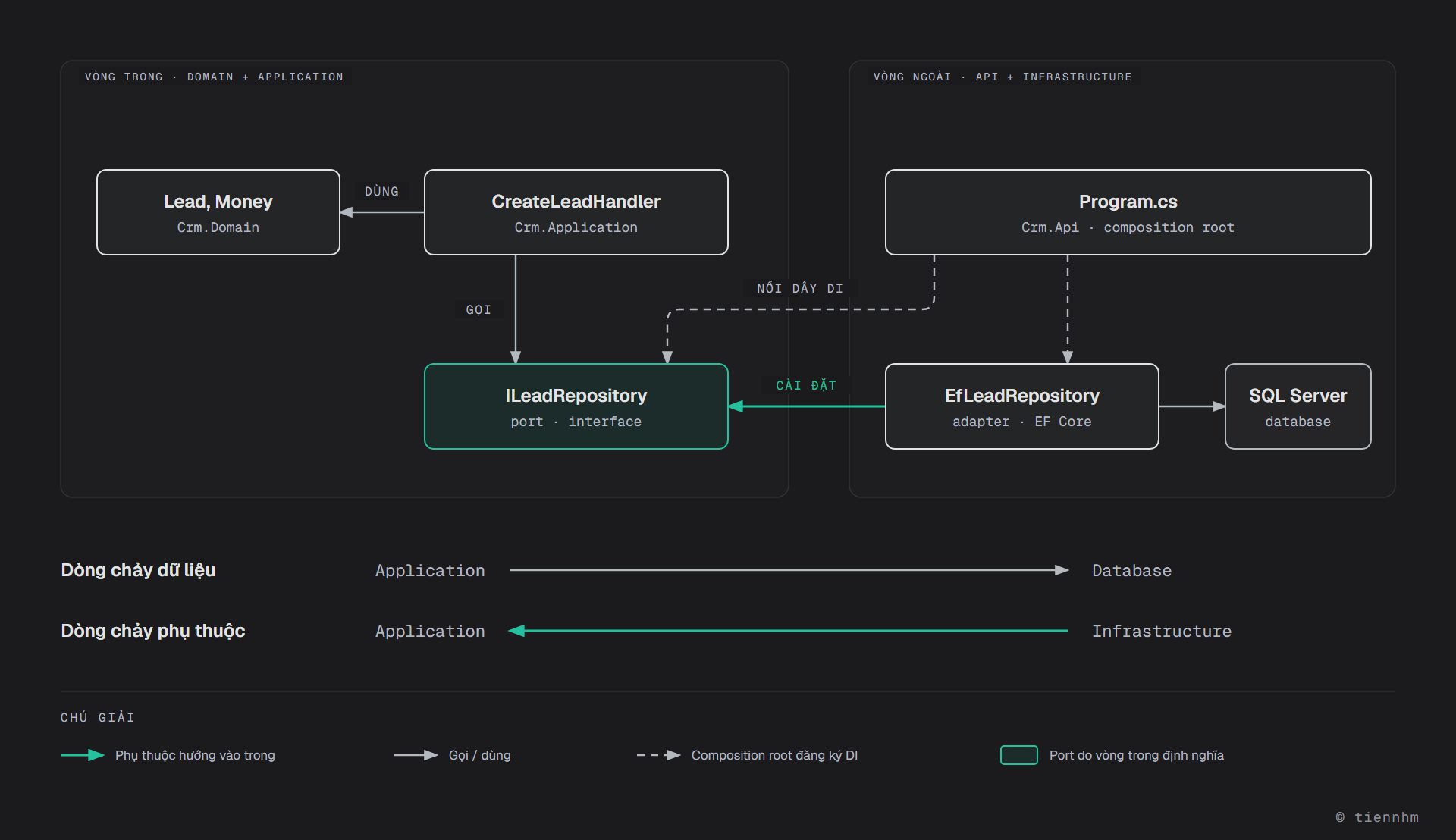Click the Dòng chảy phụ thuộc heading

point(153,631)
